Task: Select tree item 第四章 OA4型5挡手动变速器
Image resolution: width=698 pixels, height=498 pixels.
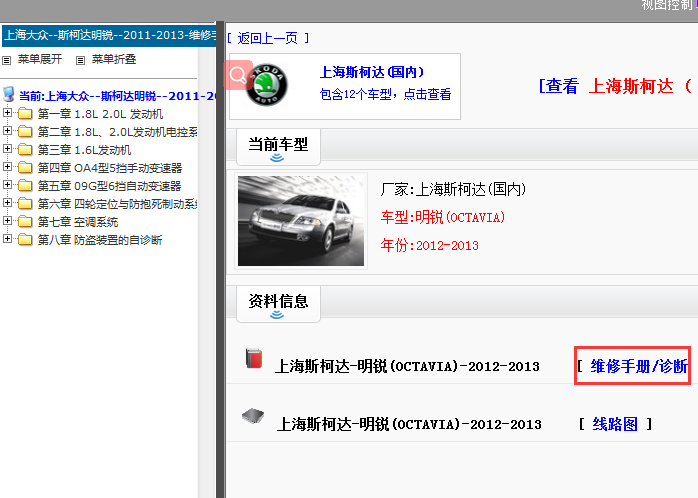Action: tap(110, 168)
